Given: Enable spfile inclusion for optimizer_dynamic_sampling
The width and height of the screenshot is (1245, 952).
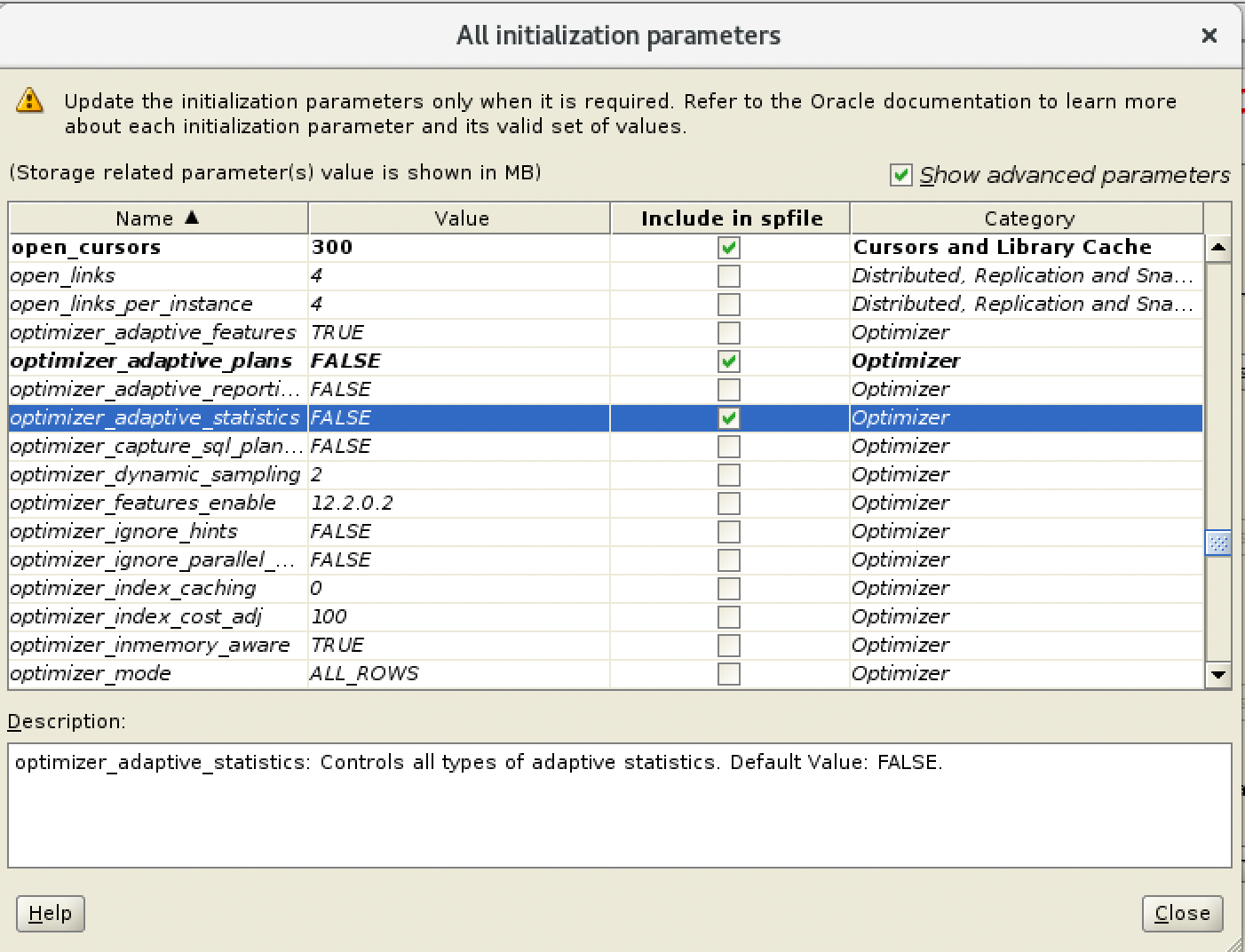Looking at the screenshot, I should click(728, 475).
